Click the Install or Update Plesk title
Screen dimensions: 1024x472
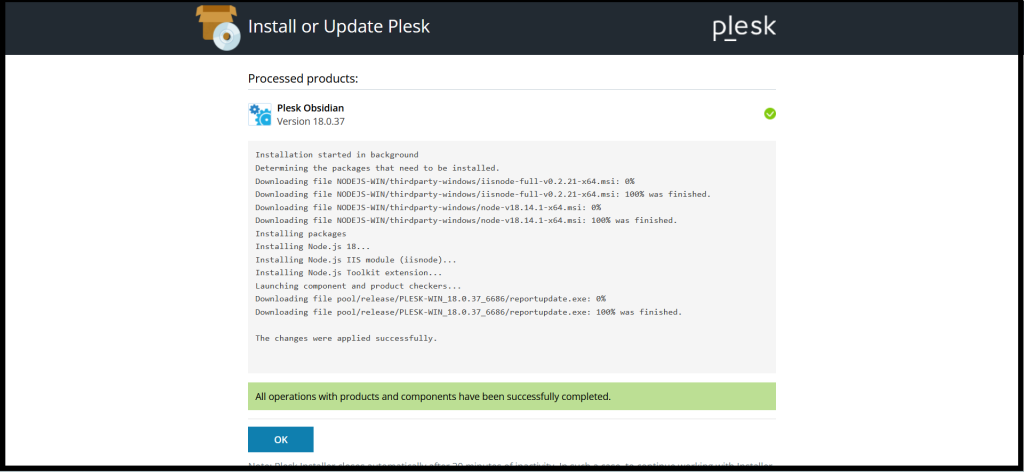[x=339, y=27]
